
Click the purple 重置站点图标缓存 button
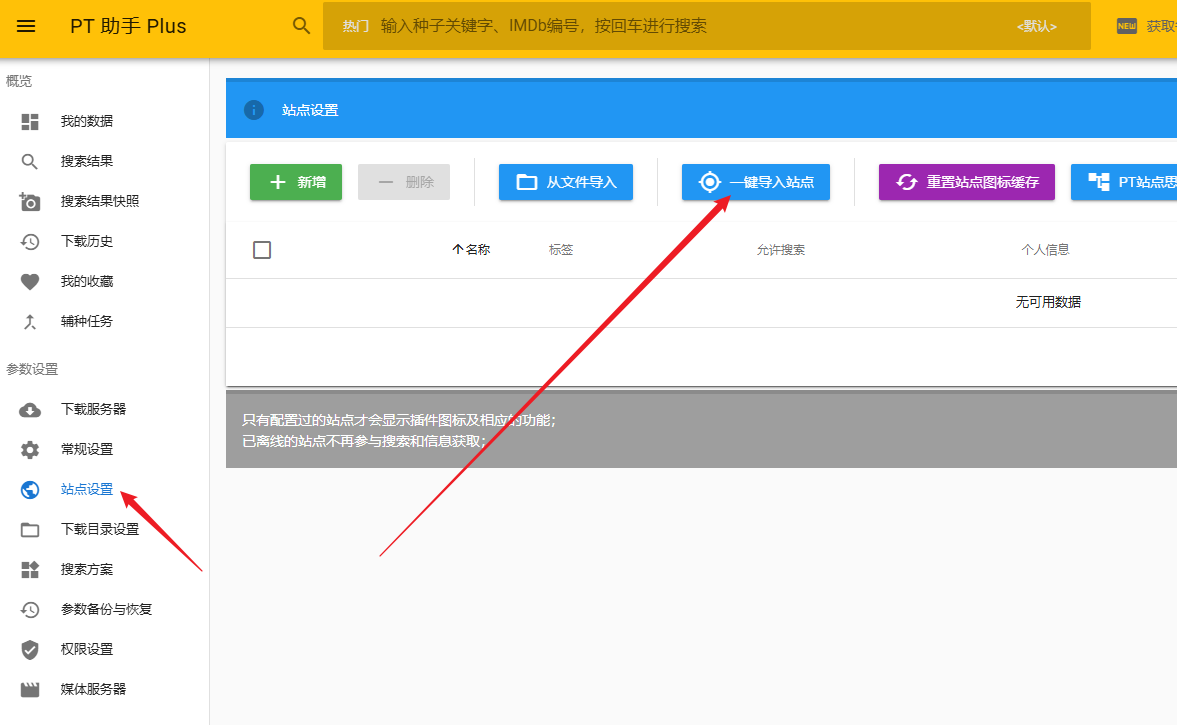pyautogui.click(x=966, y=182)
